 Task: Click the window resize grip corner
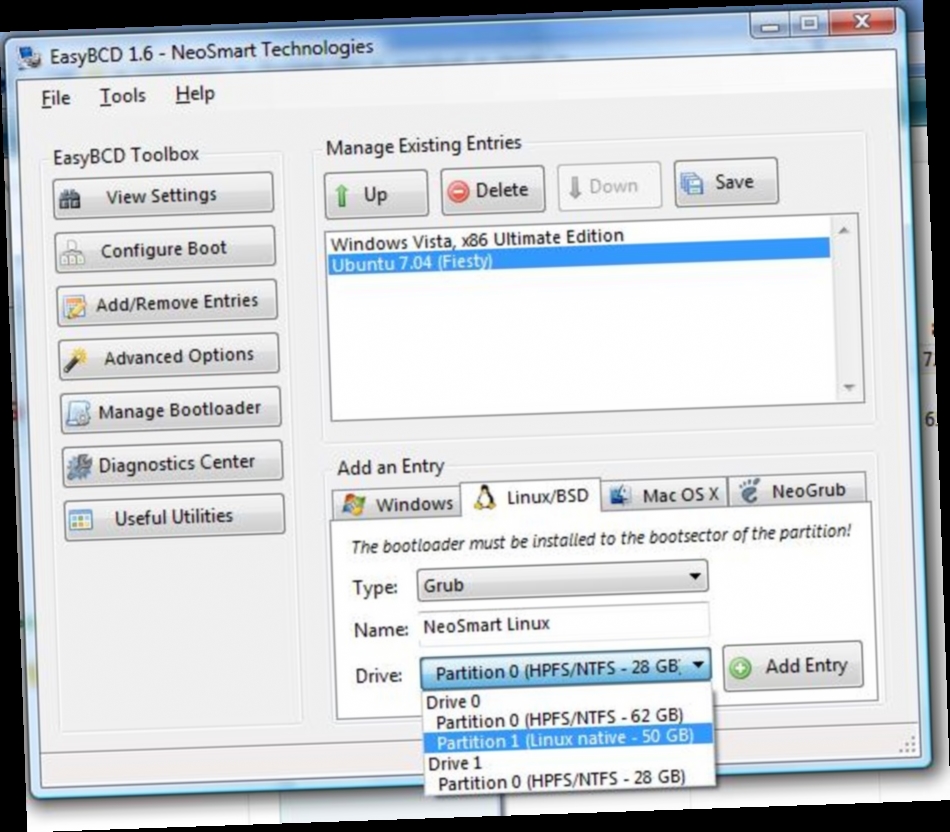pos(907,745)
